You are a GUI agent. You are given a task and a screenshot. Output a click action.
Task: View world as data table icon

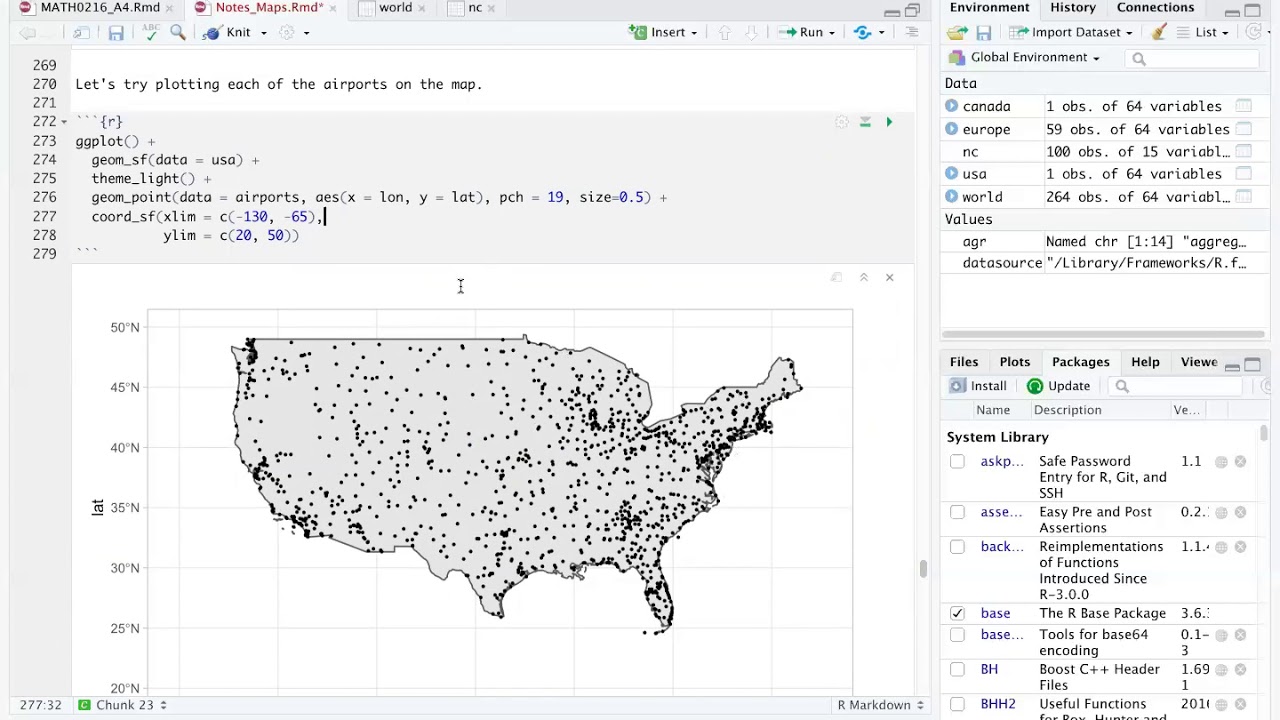(1243, 197)
